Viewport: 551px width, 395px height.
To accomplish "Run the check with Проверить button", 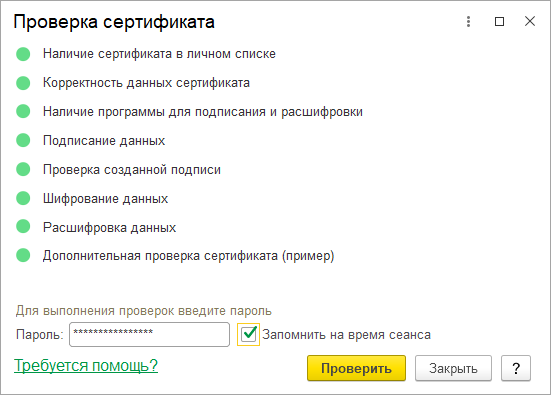I will (356, 368).
